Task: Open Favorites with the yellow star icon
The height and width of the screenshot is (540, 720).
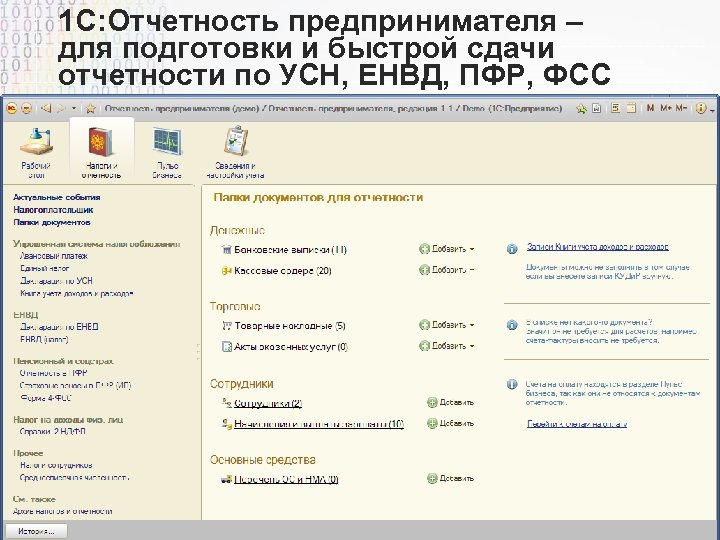Action: point(90,109)
